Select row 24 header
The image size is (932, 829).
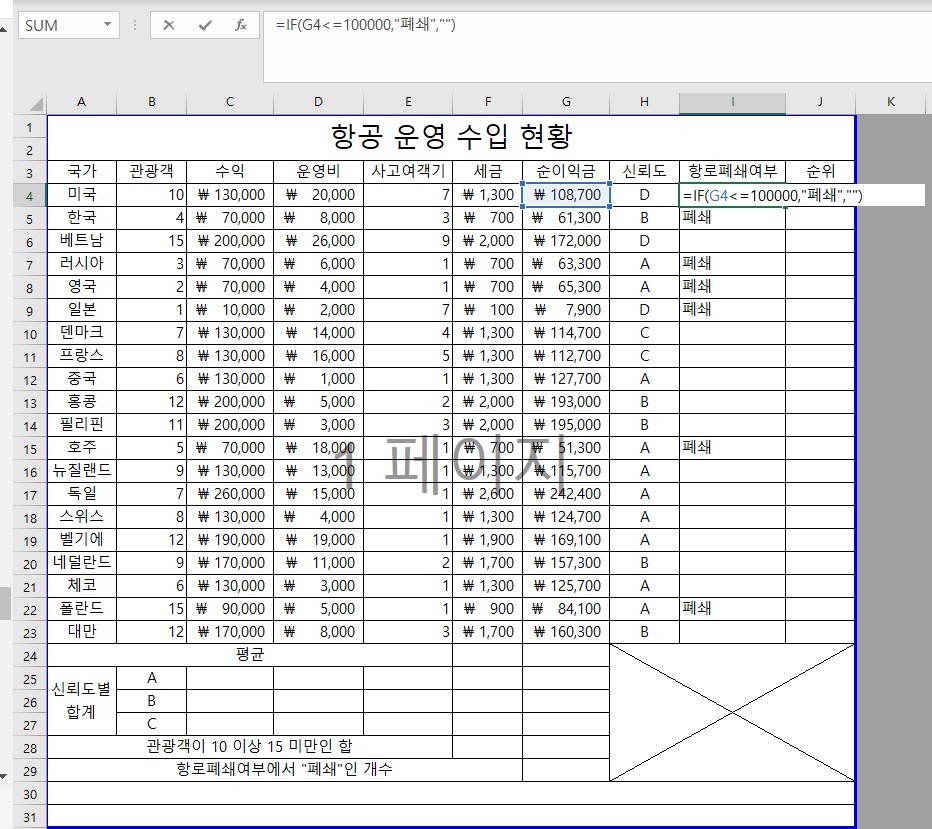pyautogui.click(x=30, y=656)
